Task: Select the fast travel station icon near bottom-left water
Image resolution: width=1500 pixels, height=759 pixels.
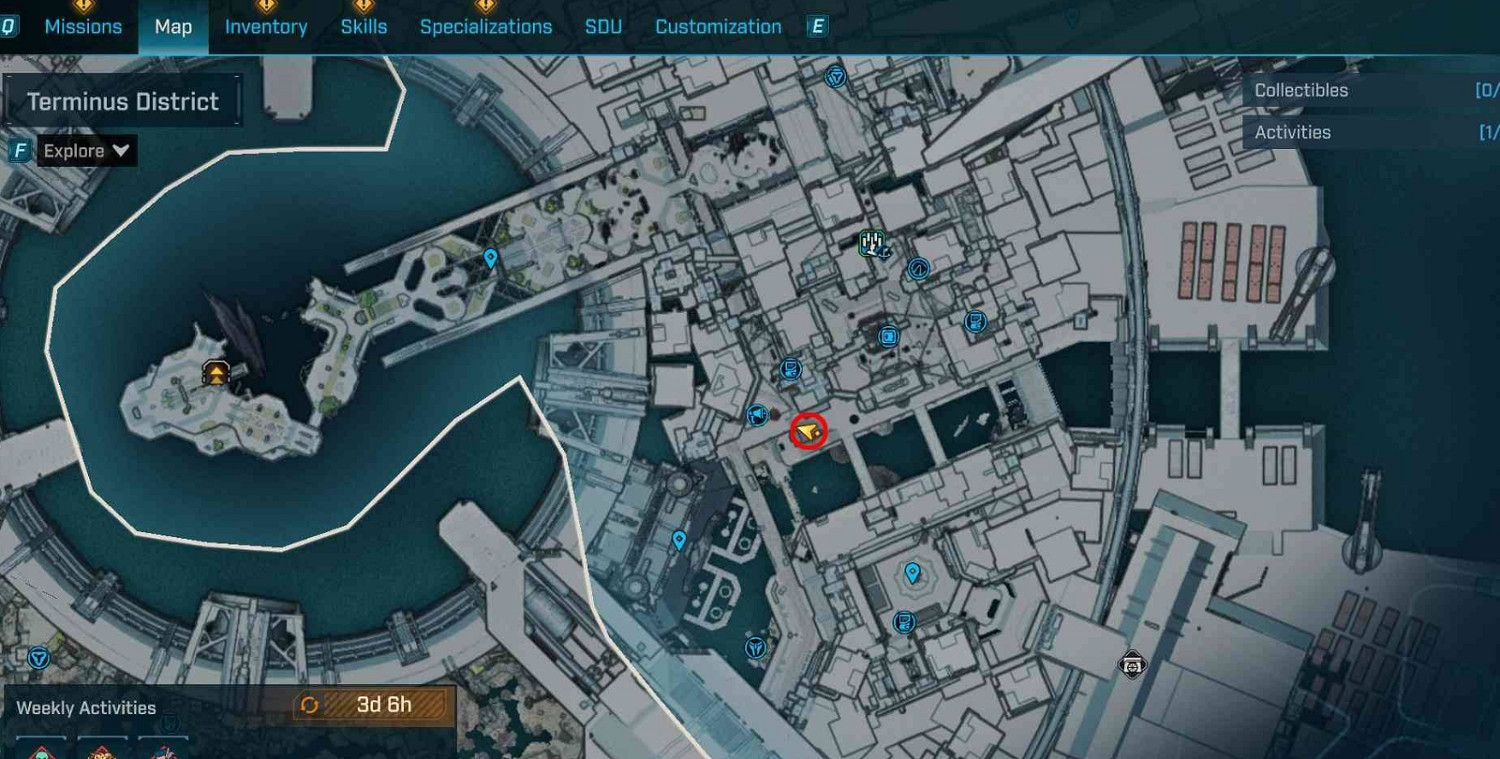Action: tap(38, 656)
